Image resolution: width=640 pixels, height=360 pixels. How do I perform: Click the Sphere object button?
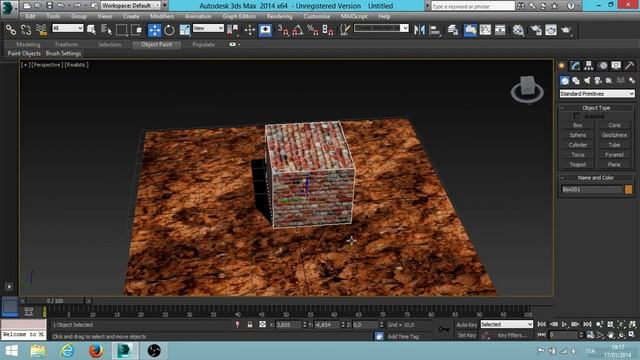point(578,135)
